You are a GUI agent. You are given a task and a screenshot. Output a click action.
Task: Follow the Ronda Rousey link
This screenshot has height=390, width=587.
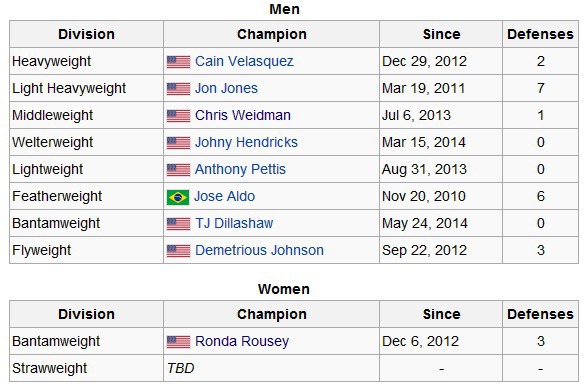(x=242, y=341)
